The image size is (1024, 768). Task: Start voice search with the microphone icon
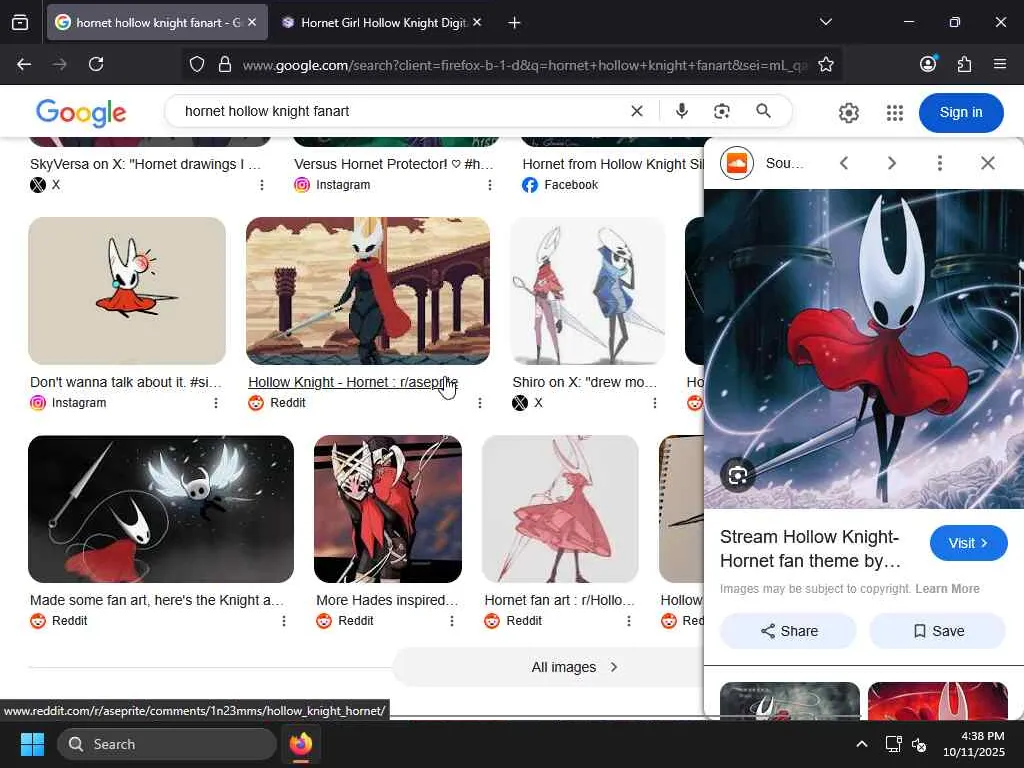tap(682, 111)
